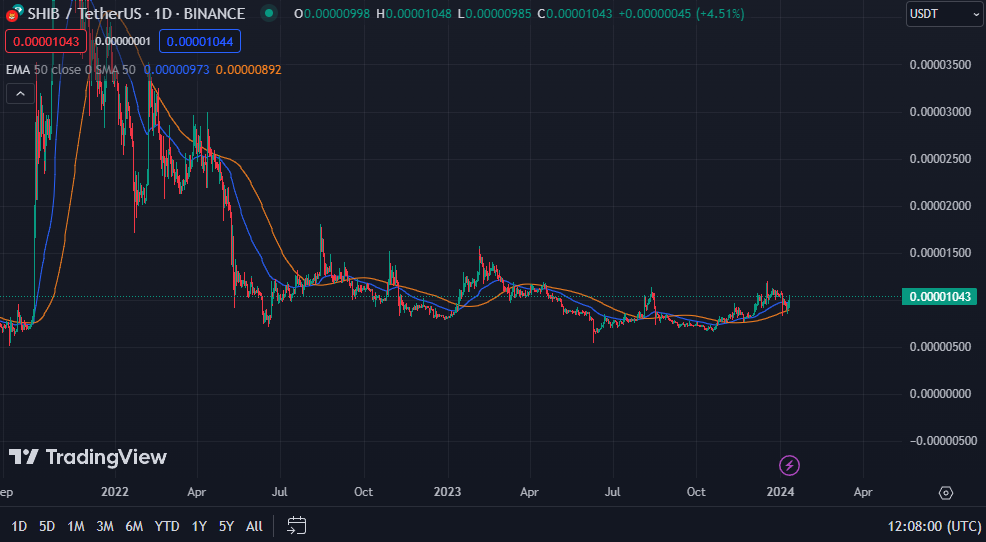
Task: Click the blue EMA value 0.00000973
Action: coord(177,70)
